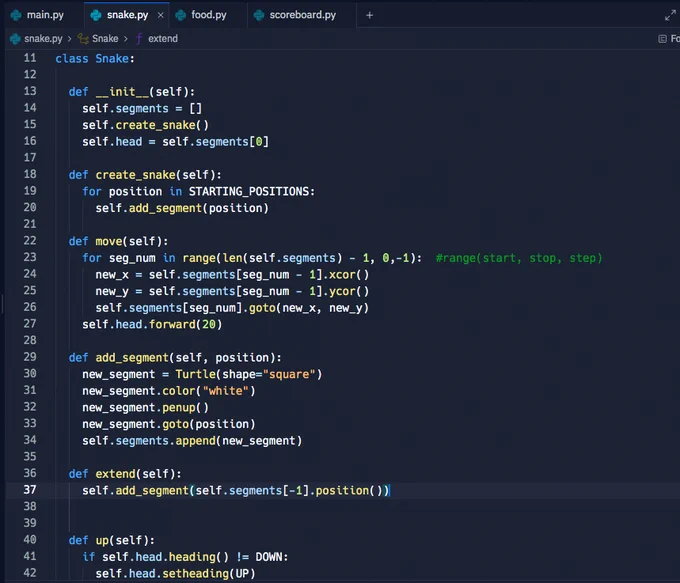This screenshot has height=583, width=680.
Task: Expand breadcrumb chevron after Snake
Action: point(126,39)
